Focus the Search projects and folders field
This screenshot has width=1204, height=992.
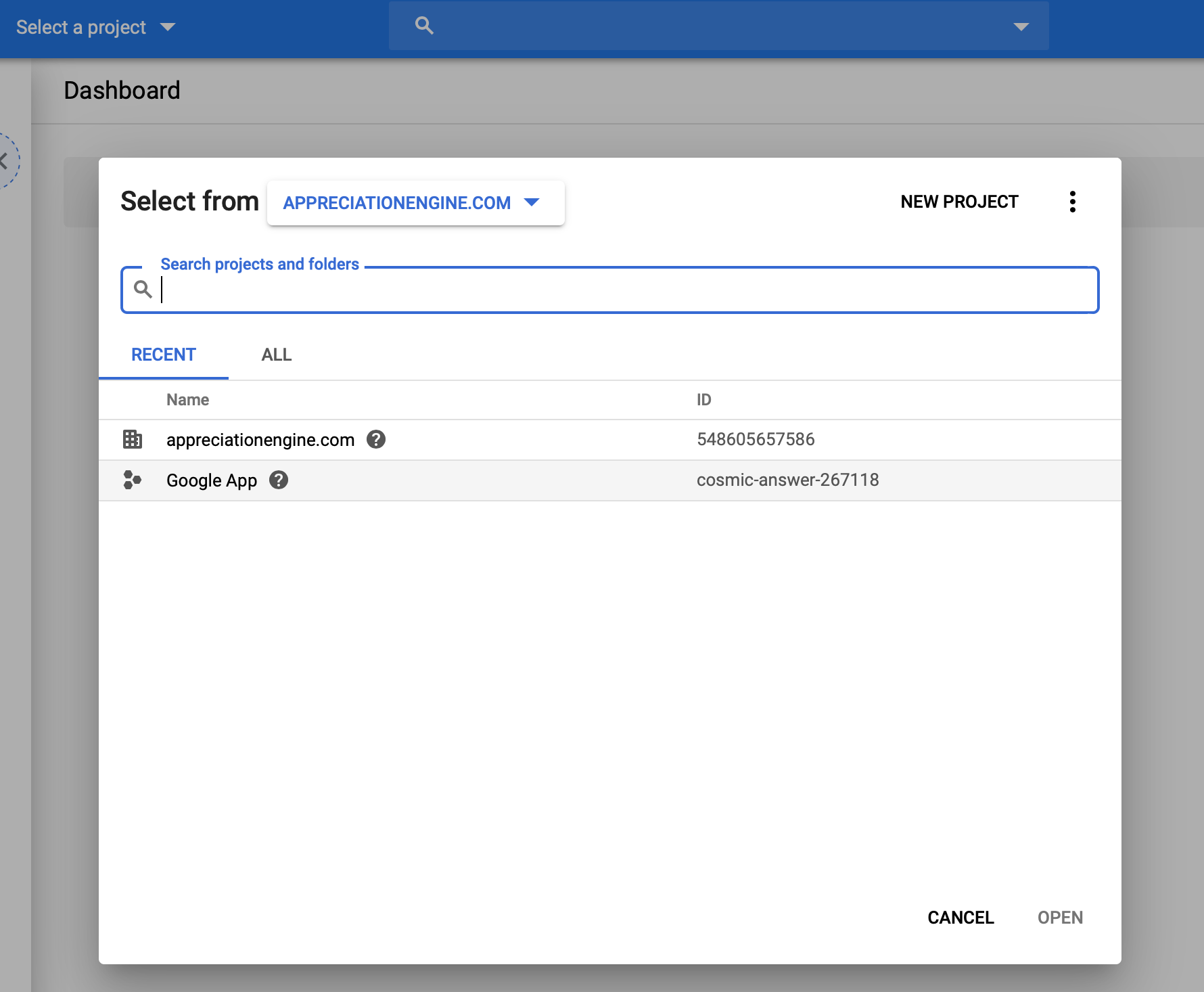609,290
